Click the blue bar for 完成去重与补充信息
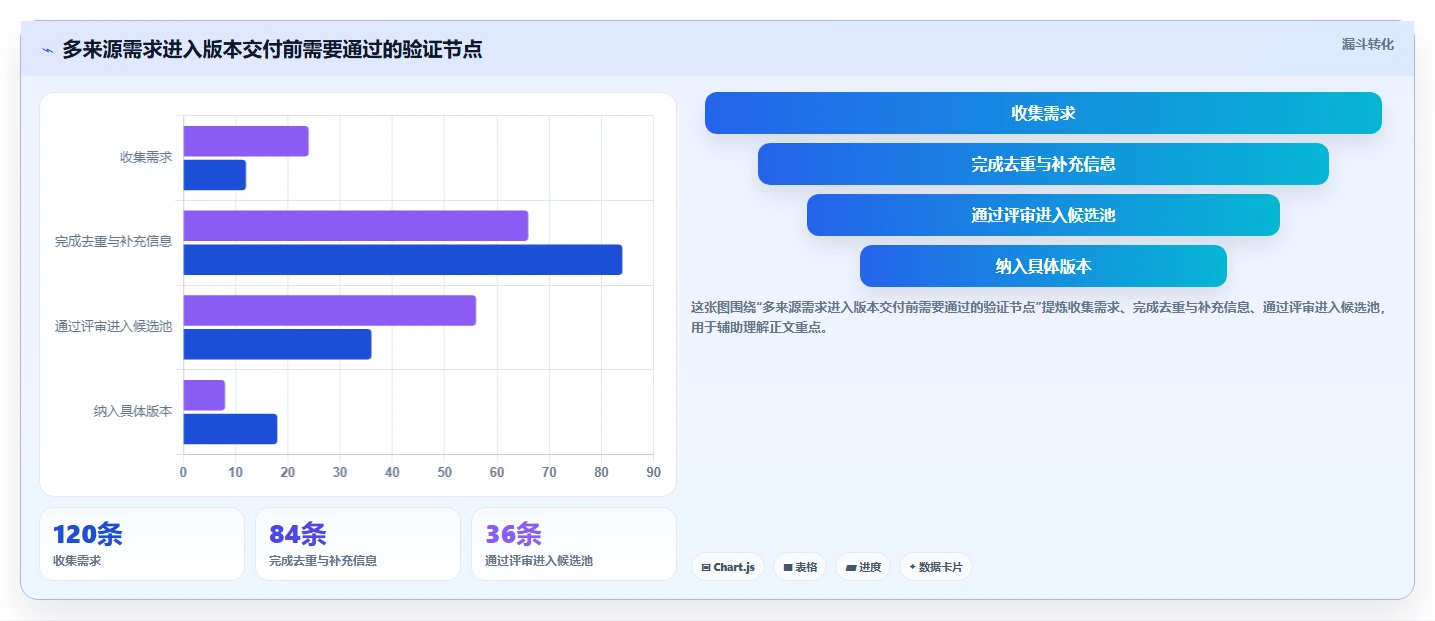1435x621 pixels. (x=402, y=260)
